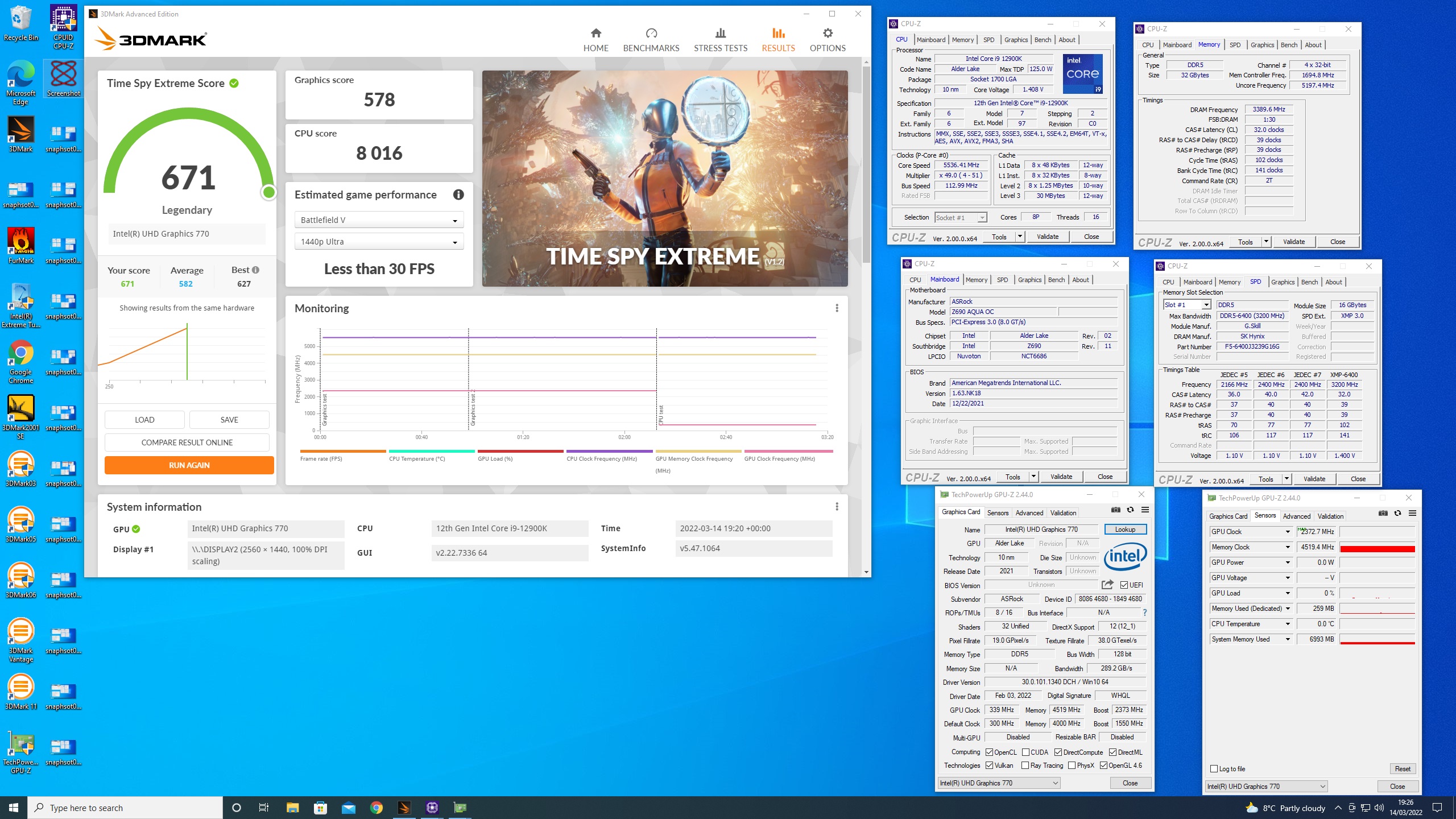The width and height of the screenshot is (1456, 819).
Task: Click the 3DMark results vertical scrollbar
Action: [866, 165]
